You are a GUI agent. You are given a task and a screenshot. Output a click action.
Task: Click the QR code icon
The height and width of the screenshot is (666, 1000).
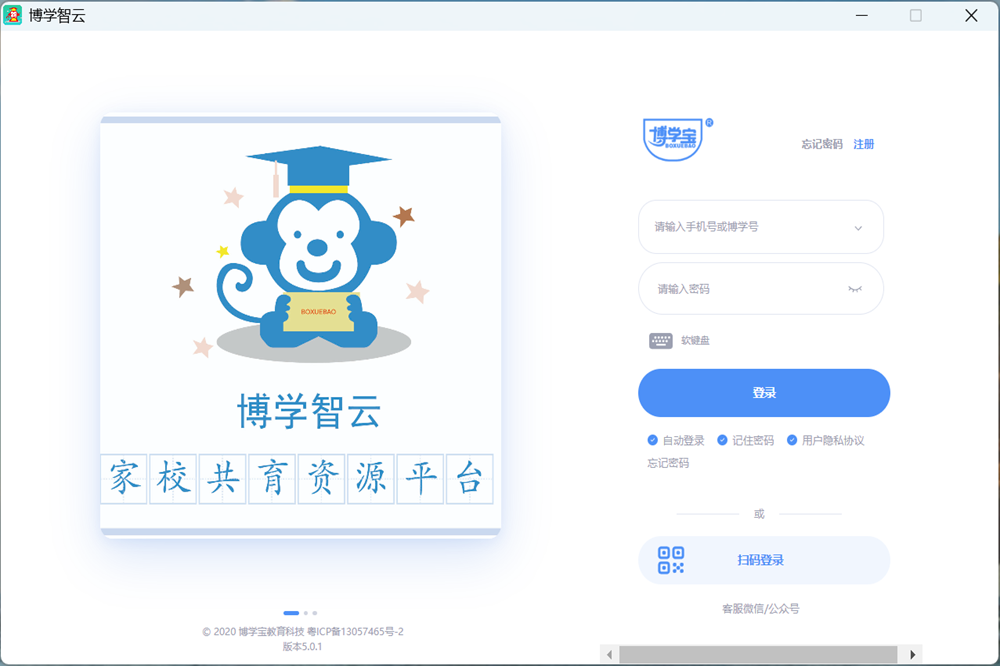[x=671, y=560]
